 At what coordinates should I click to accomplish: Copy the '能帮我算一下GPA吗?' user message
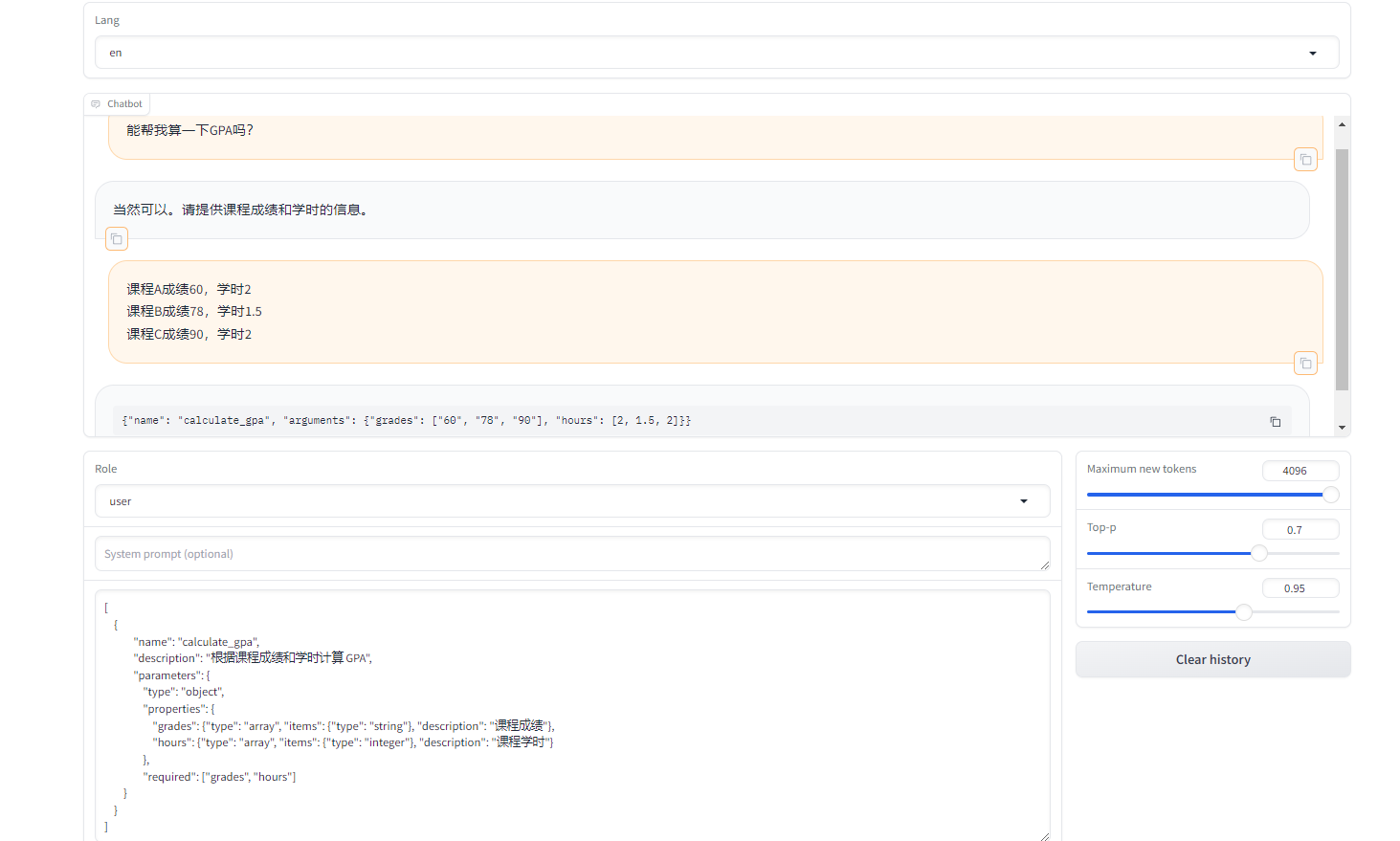click(1305, 160)
